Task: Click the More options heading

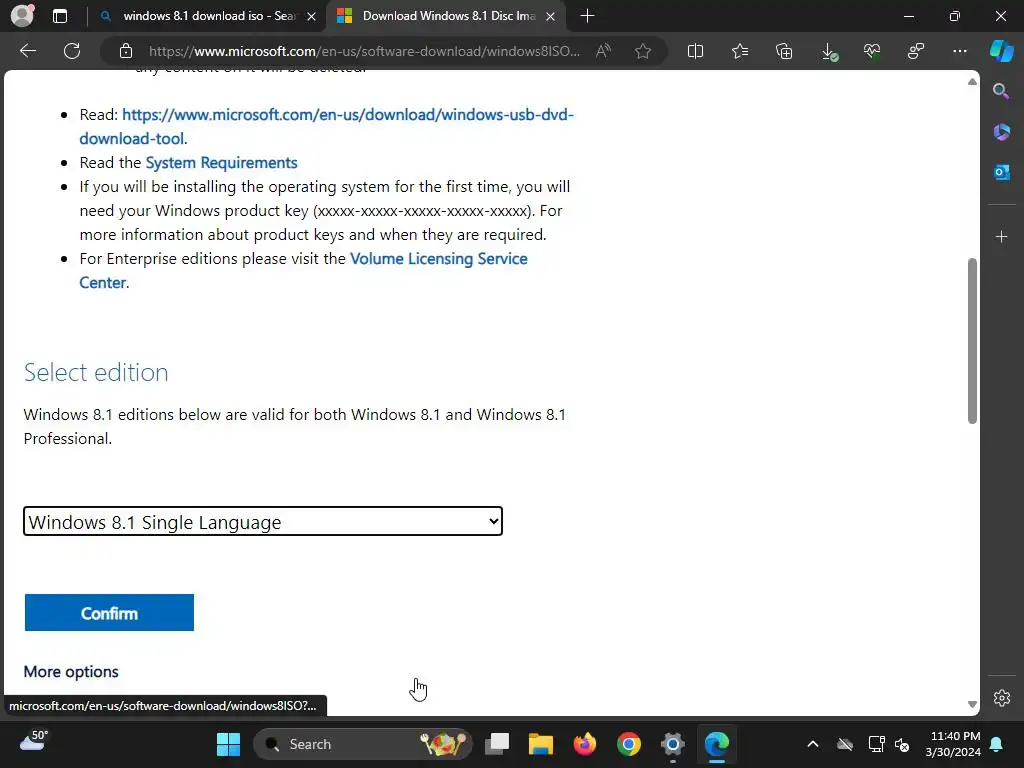Action: pyautogui.click(x=71, y=671)
